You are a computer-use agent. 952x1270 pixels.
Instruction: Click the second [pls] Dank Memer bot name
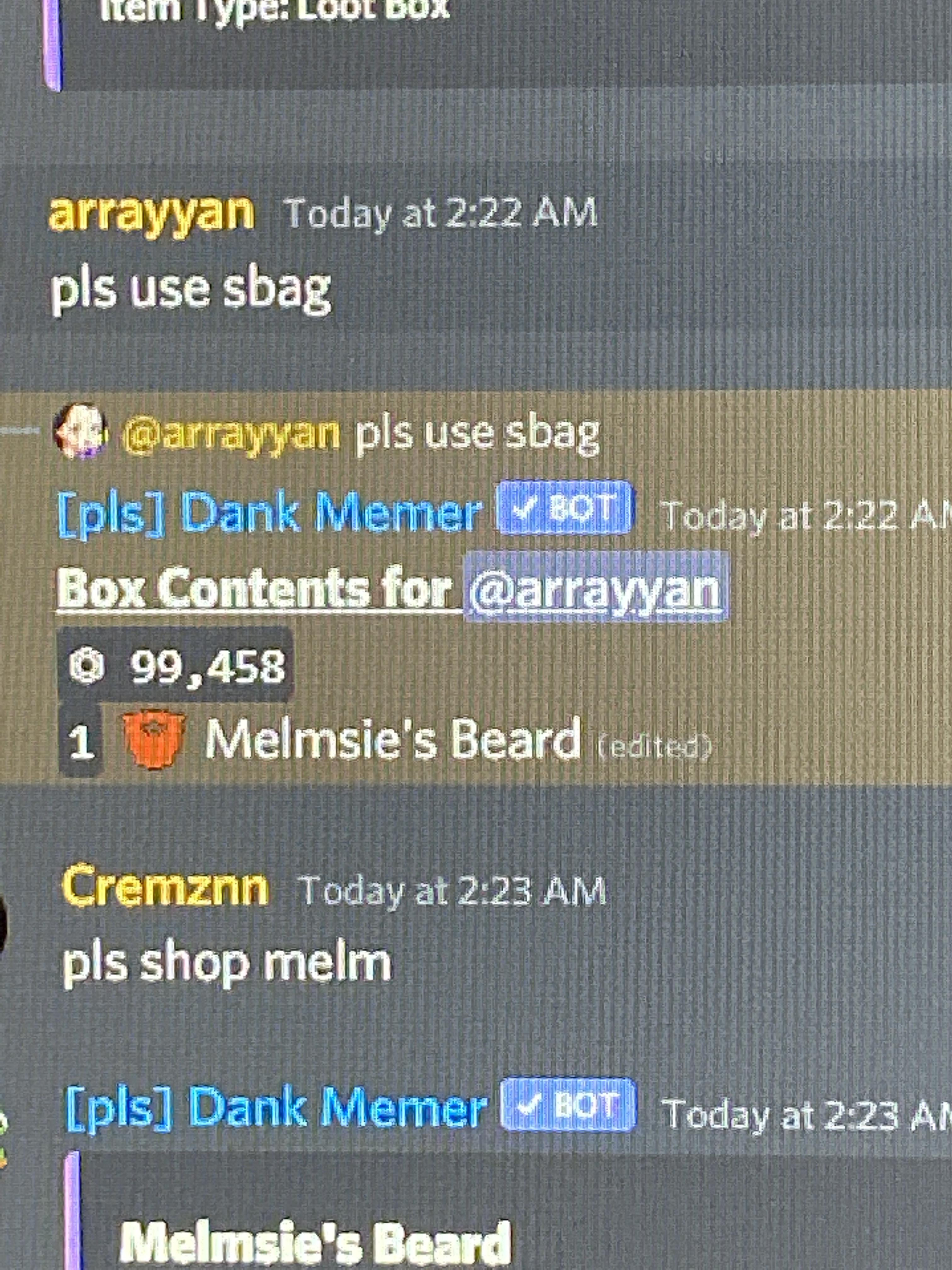tap(276, 1107)
